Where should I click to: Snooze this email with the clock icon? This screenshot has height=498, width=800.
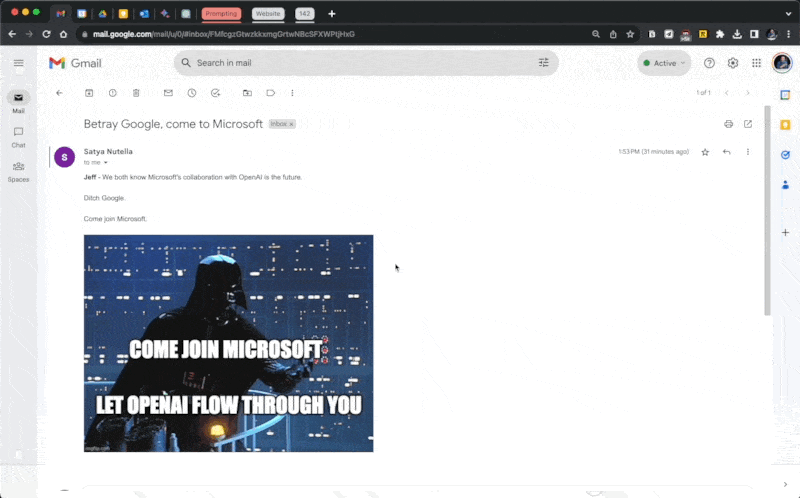[192, 93]
